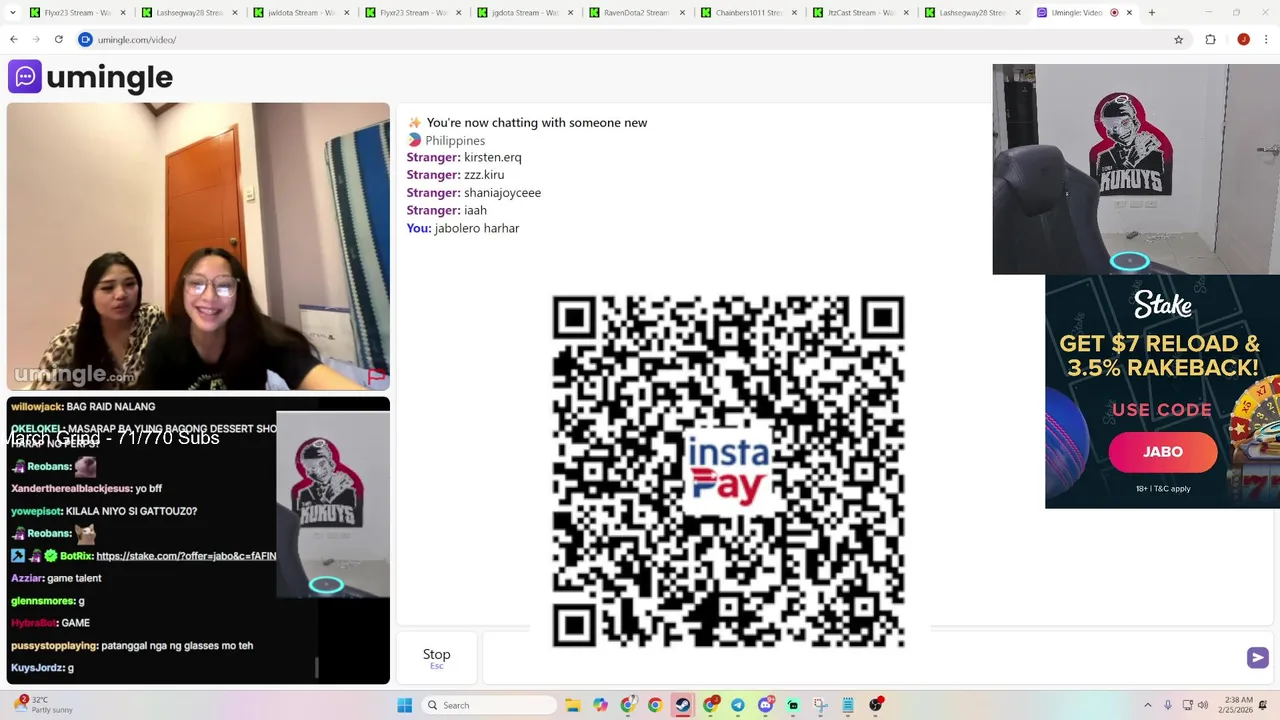This screenshot has width=1280, height=720.
Task: Open Discord from the taskbar
Action: pos(766,705)
